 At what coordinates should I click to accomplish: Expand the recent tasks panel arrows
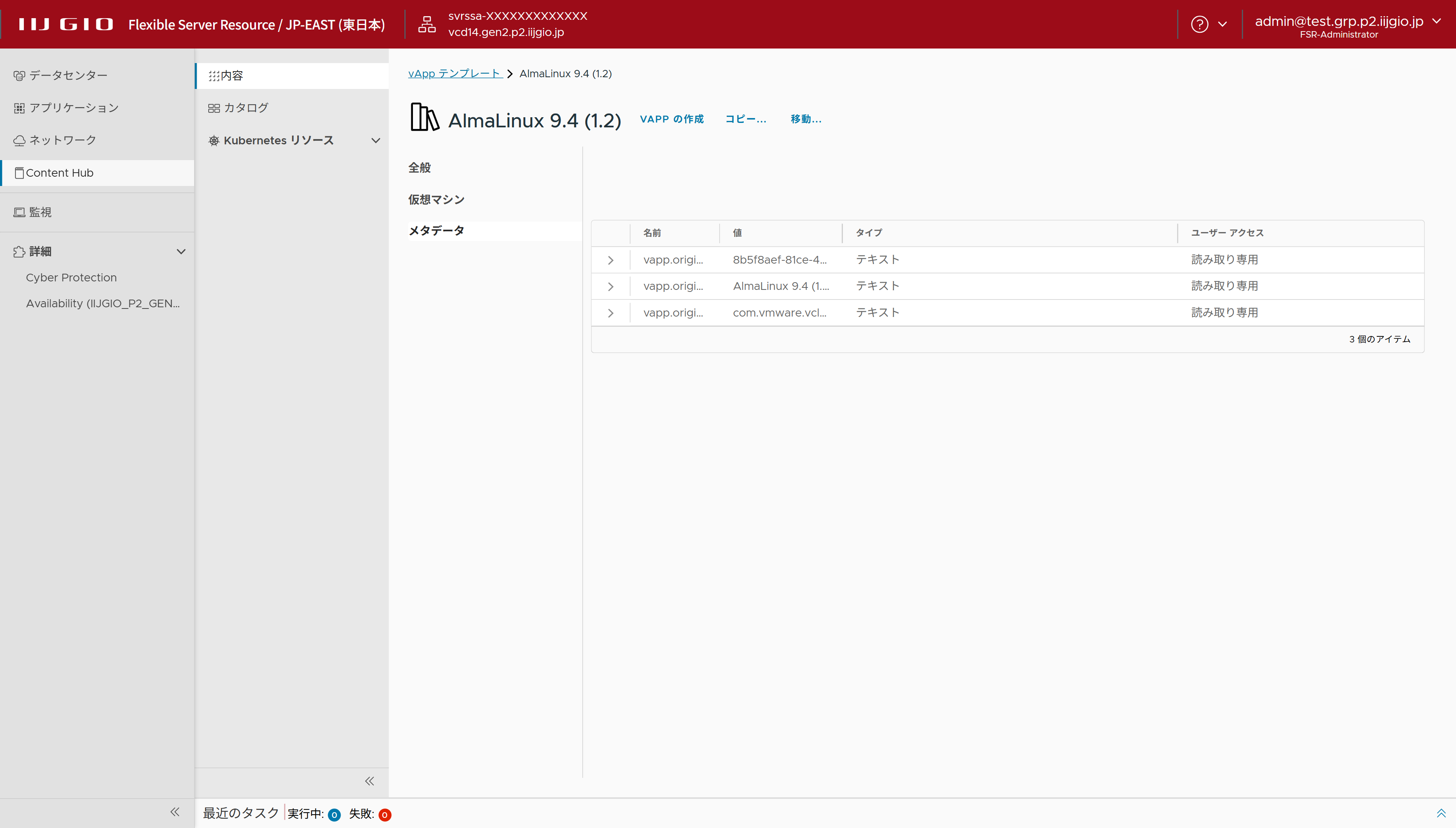1441,813
